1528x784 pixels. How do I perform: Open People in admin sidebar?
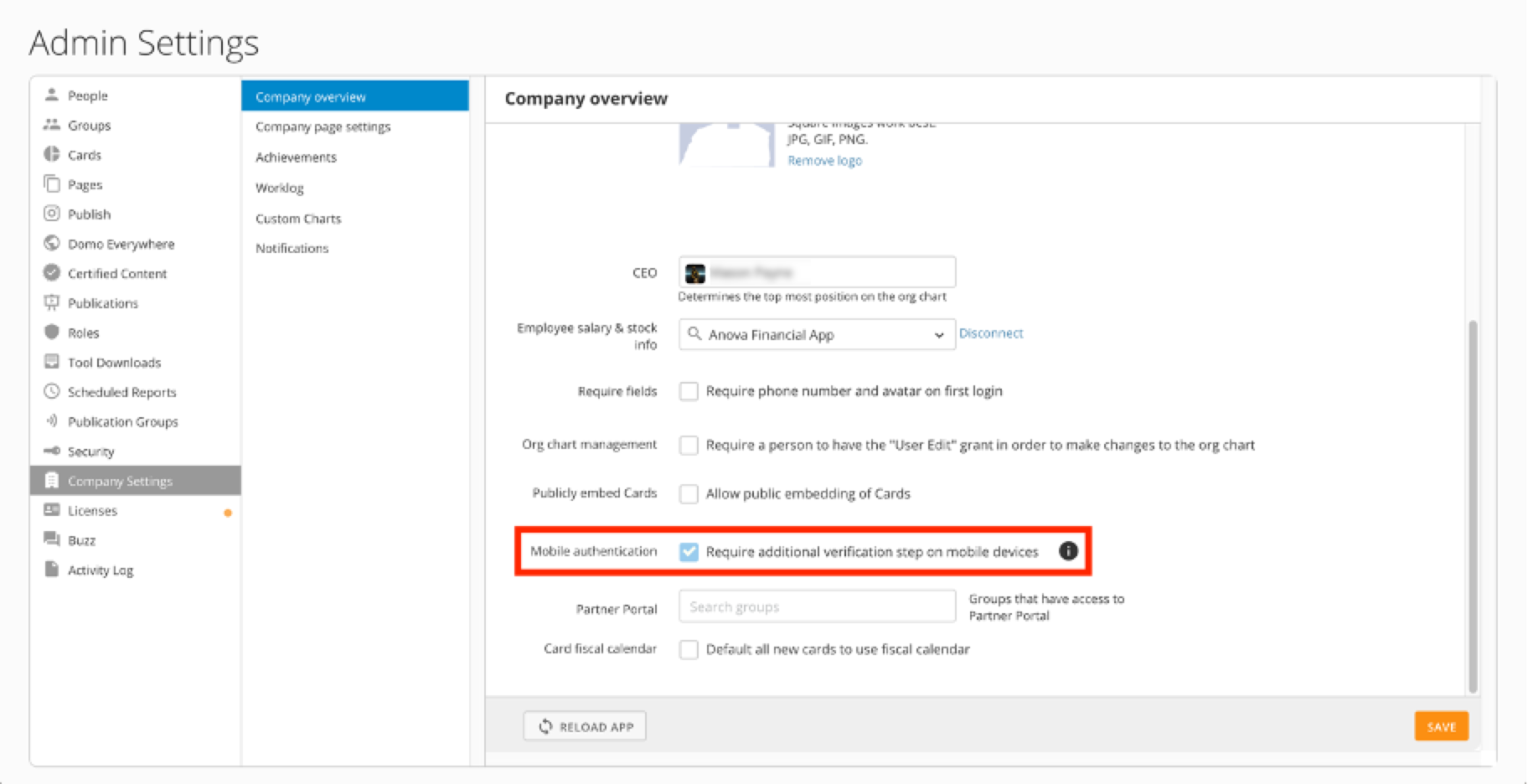[x=87, y=95]
